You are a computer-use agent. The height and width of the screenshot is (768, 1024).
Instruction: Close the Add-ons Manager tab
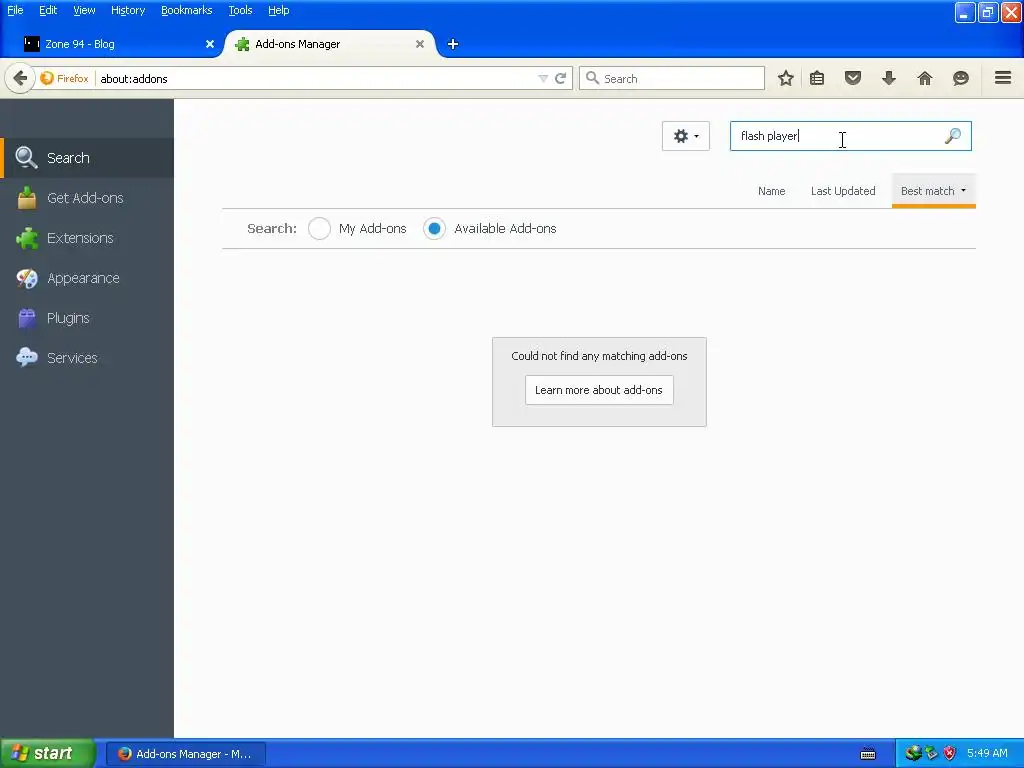pos(420,44)
